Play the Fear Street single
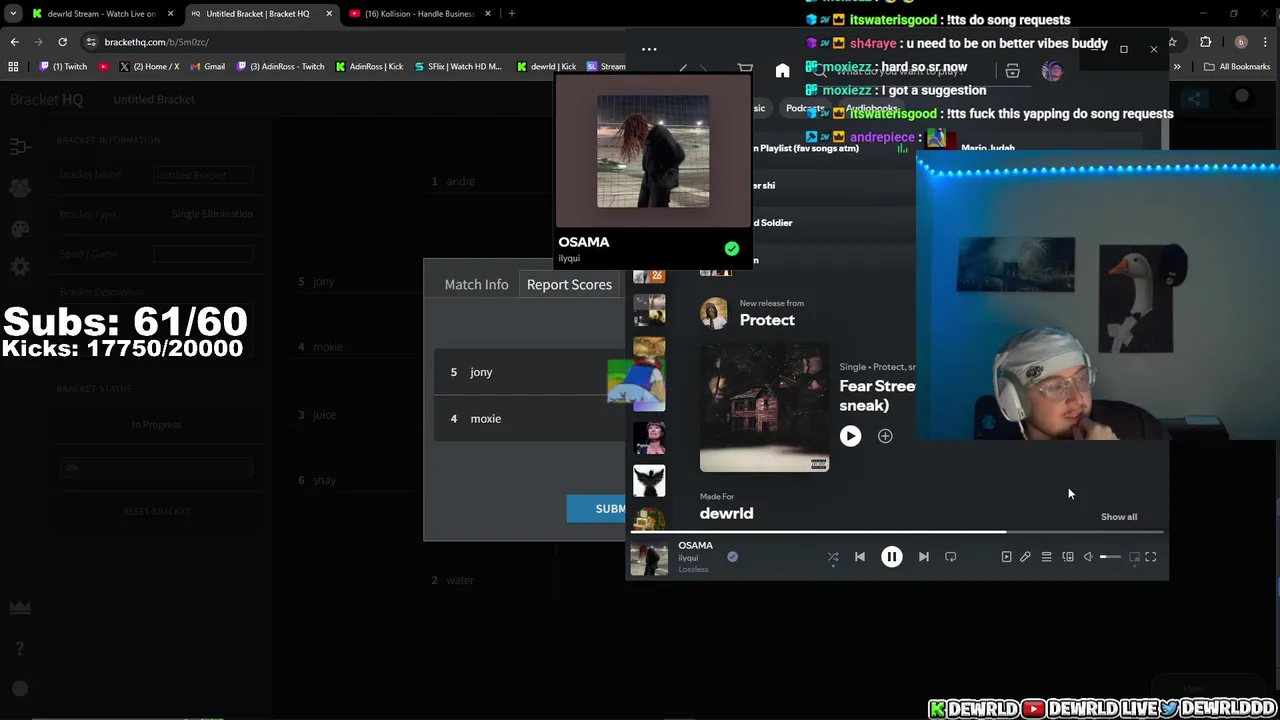 click(x=850, y=436)
